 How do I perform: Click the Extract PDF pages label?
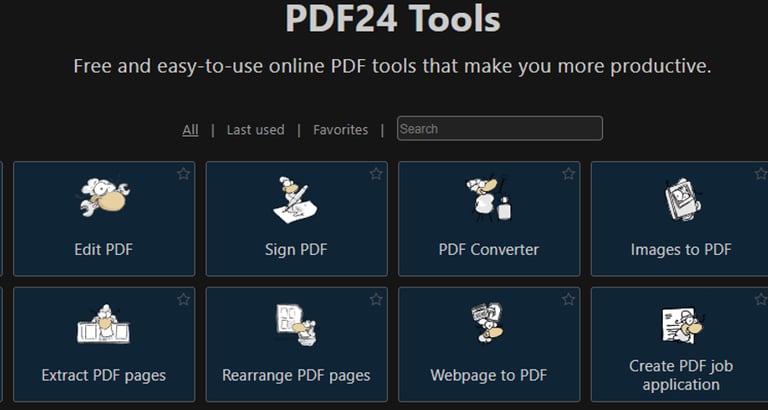(104, 375)
